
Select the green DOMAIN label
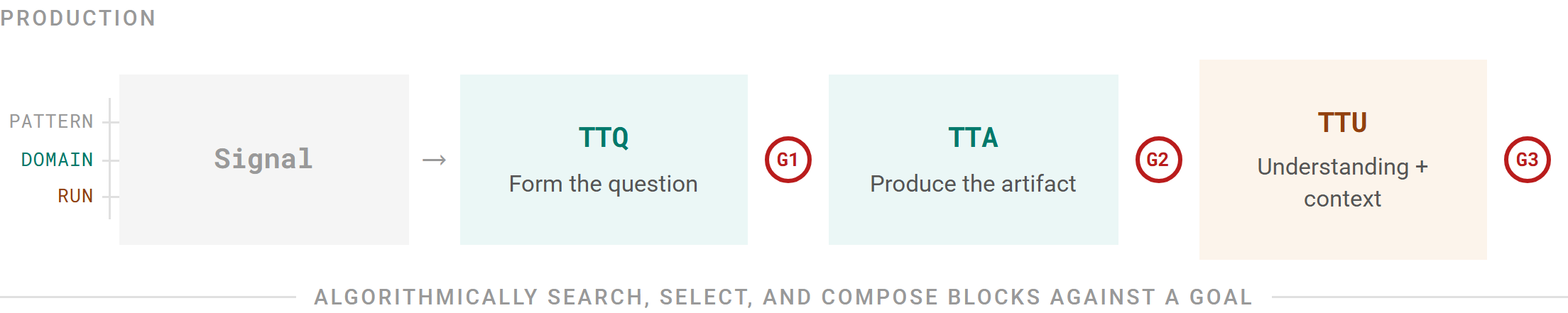coord(57,160)
